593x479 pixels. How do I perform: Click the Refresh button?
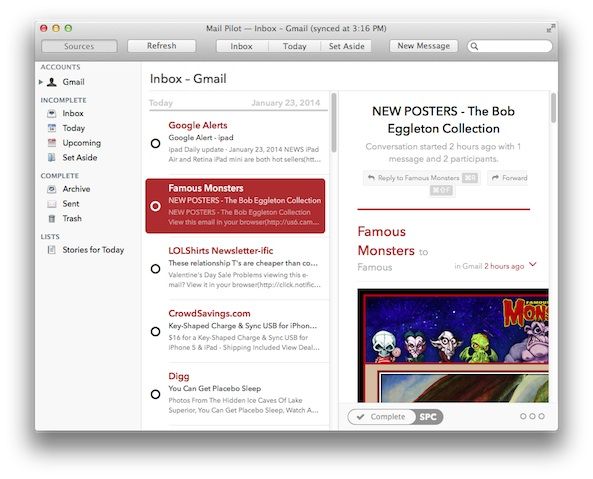pos(162,46)
